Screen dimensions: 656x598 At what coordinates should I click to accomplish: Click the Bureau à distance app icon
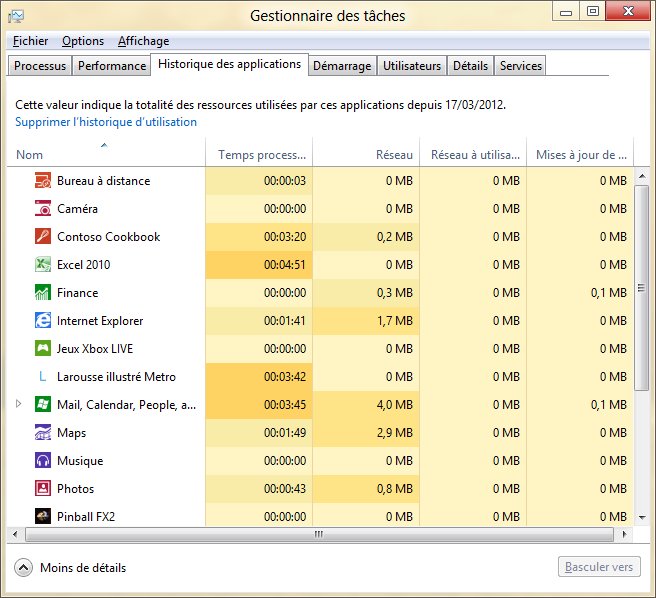pyautogui.click(x=43, y=181)
